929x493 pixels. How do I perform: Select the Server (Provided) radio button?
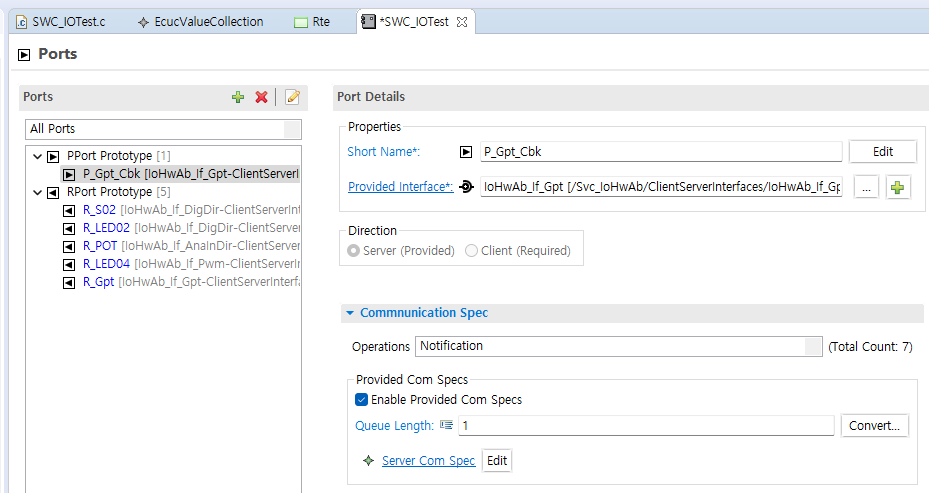click(354, 251)
